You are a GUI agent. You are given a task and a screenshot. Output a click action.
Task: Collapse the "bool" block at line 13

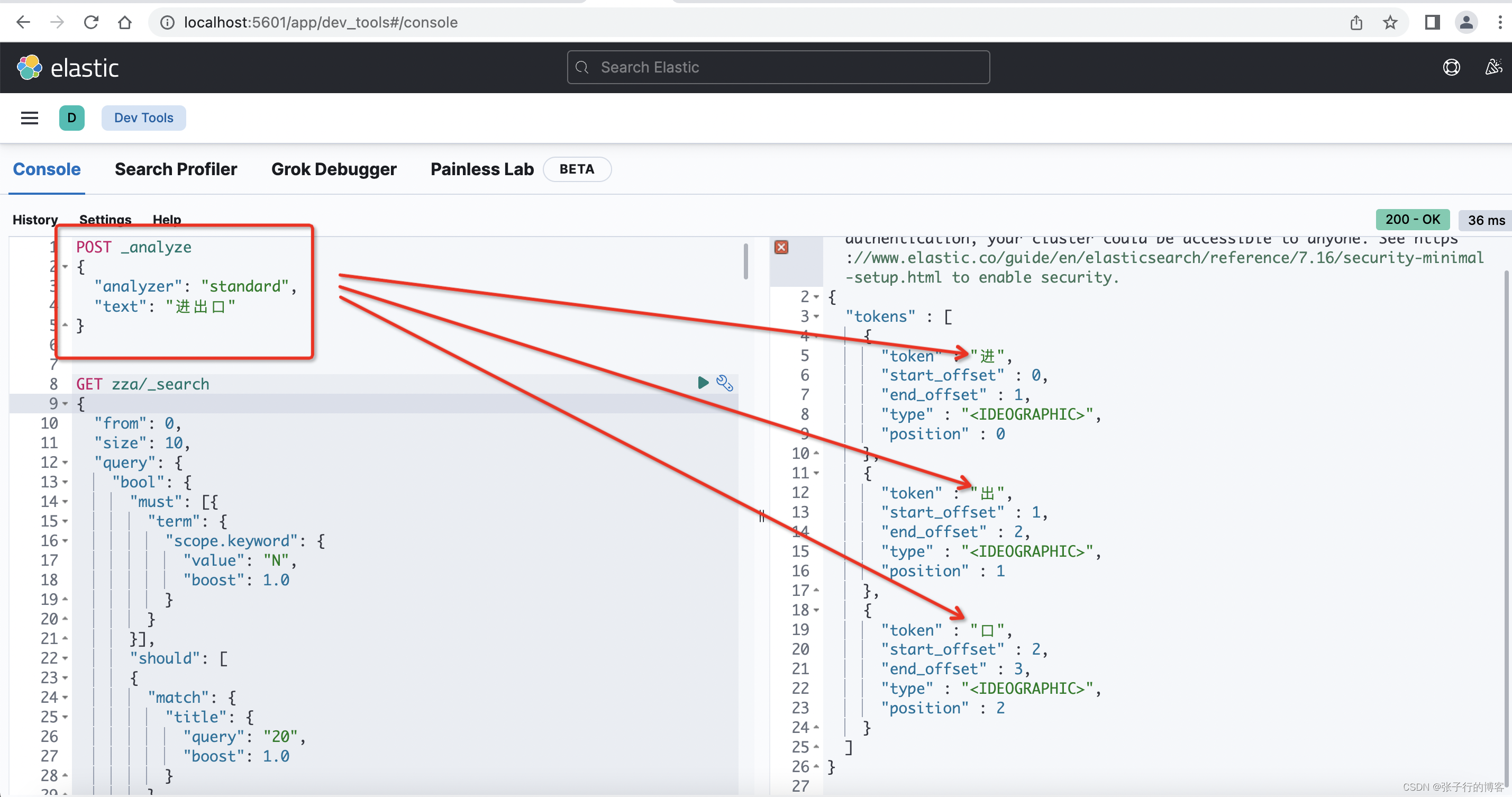pyautogui.click(x=65, y=482)
